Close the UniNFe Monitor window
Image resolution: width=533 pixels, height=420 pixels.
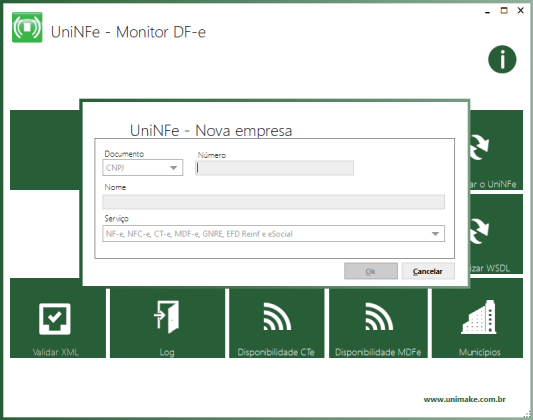point(520,11)
